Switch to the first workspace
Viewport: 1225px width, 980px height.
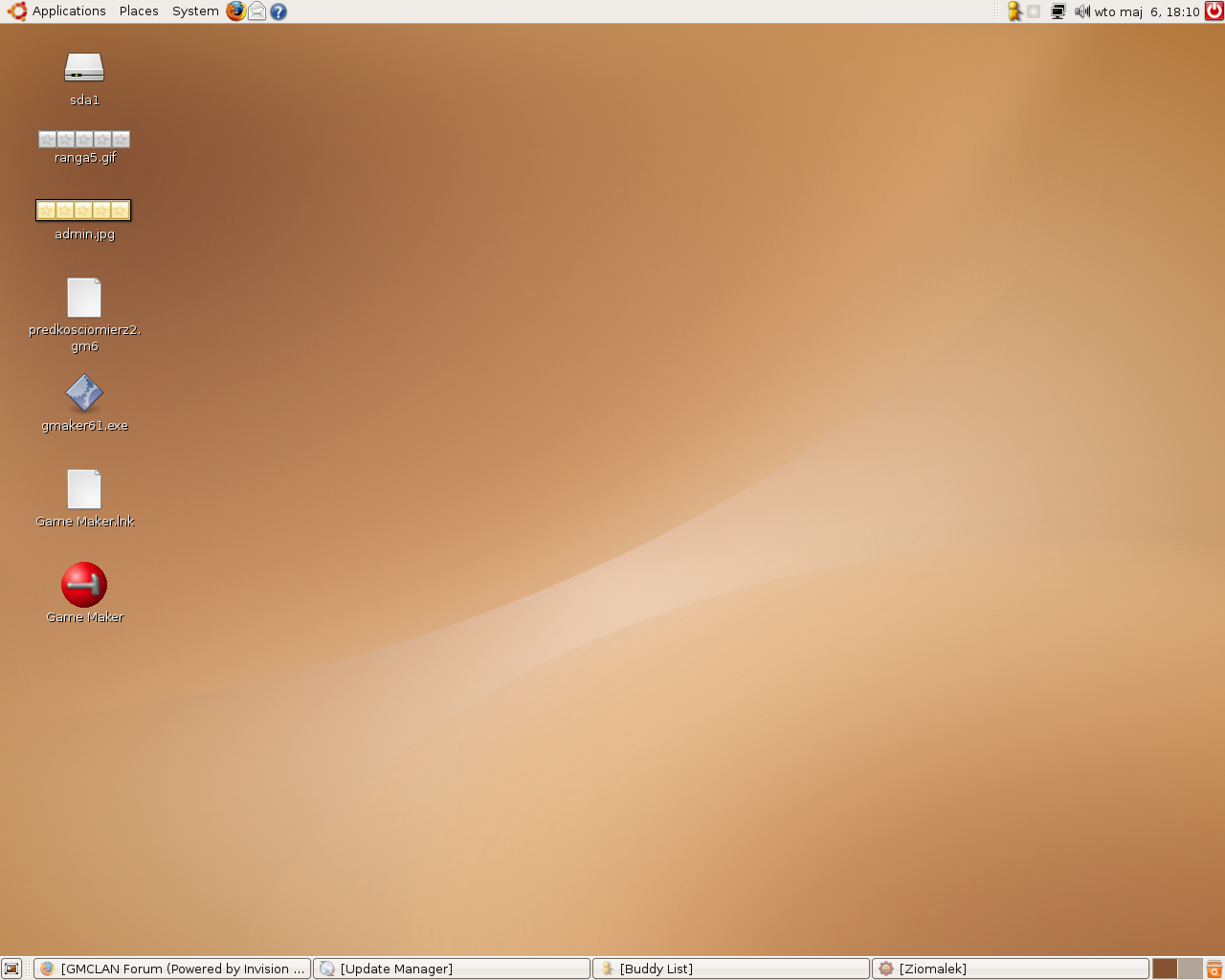(x=1165, y=969)
